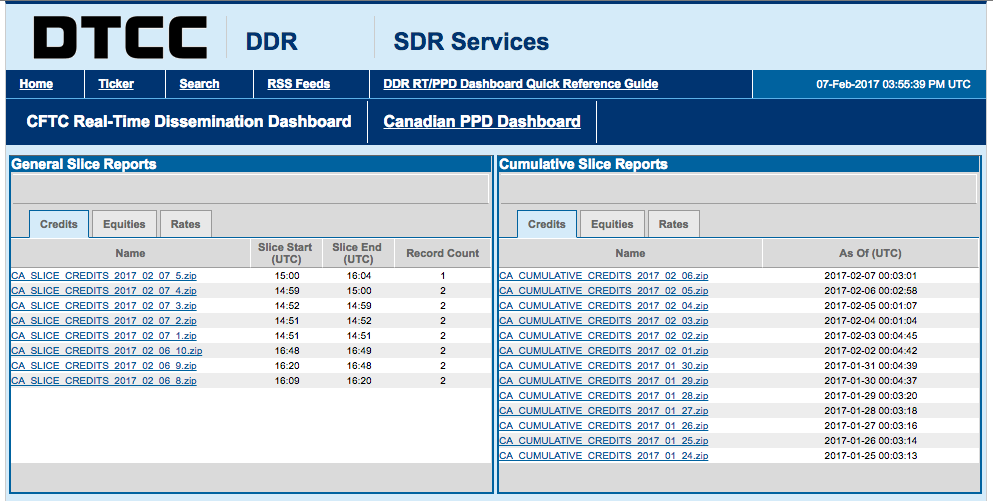
Task: Download CA_SLICE_CREDITS_2017_02_06_9.zip
Action: (x=104, y=366)
